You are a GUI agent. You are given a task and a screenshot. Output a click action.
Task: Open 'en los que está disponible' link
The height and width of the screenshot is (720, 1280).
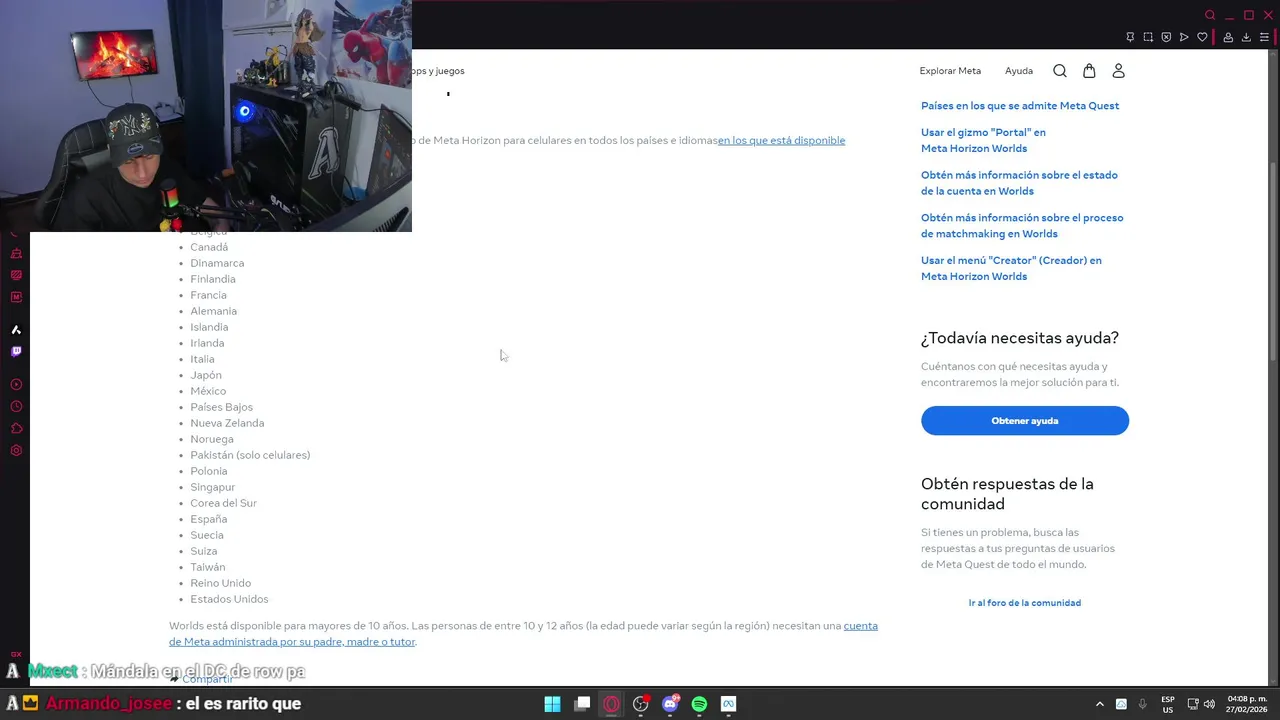tap(781, 141)
